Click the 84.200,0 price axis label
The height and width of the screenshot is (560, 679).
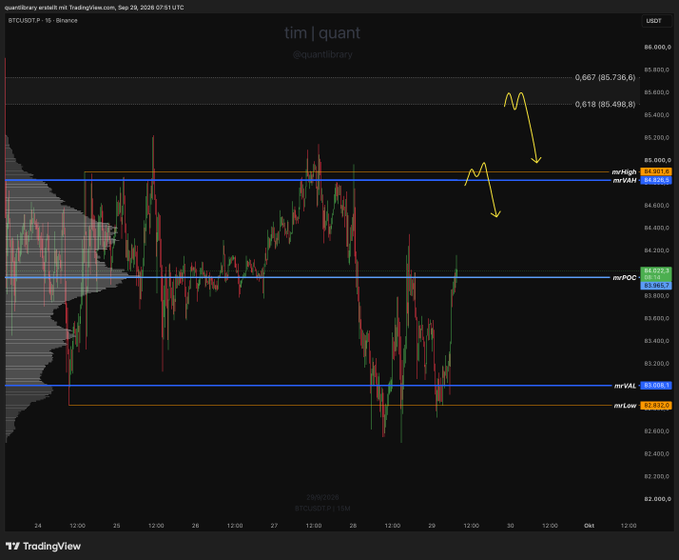coord(657,250)
